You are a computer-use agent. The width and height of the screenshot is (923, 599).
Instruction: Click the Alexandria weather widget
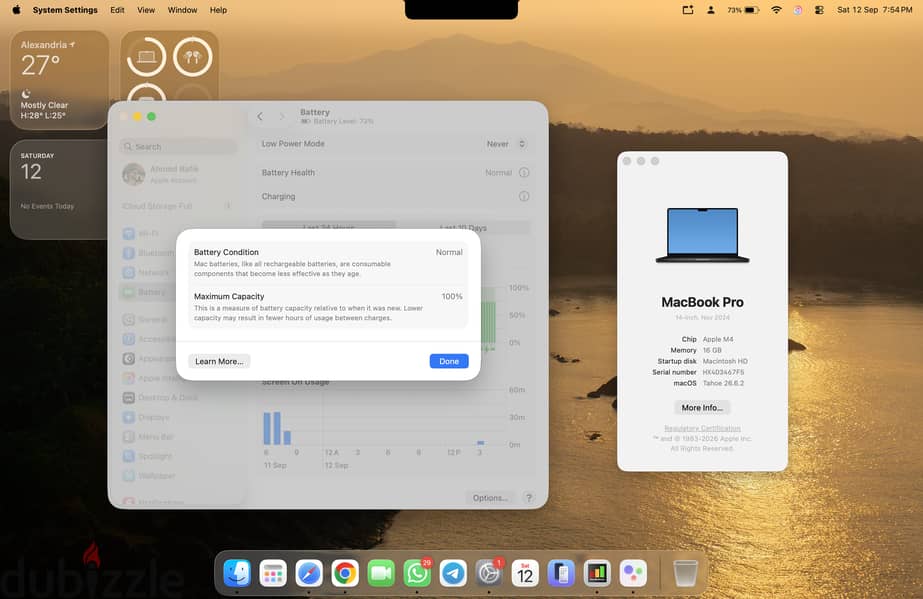59,79
